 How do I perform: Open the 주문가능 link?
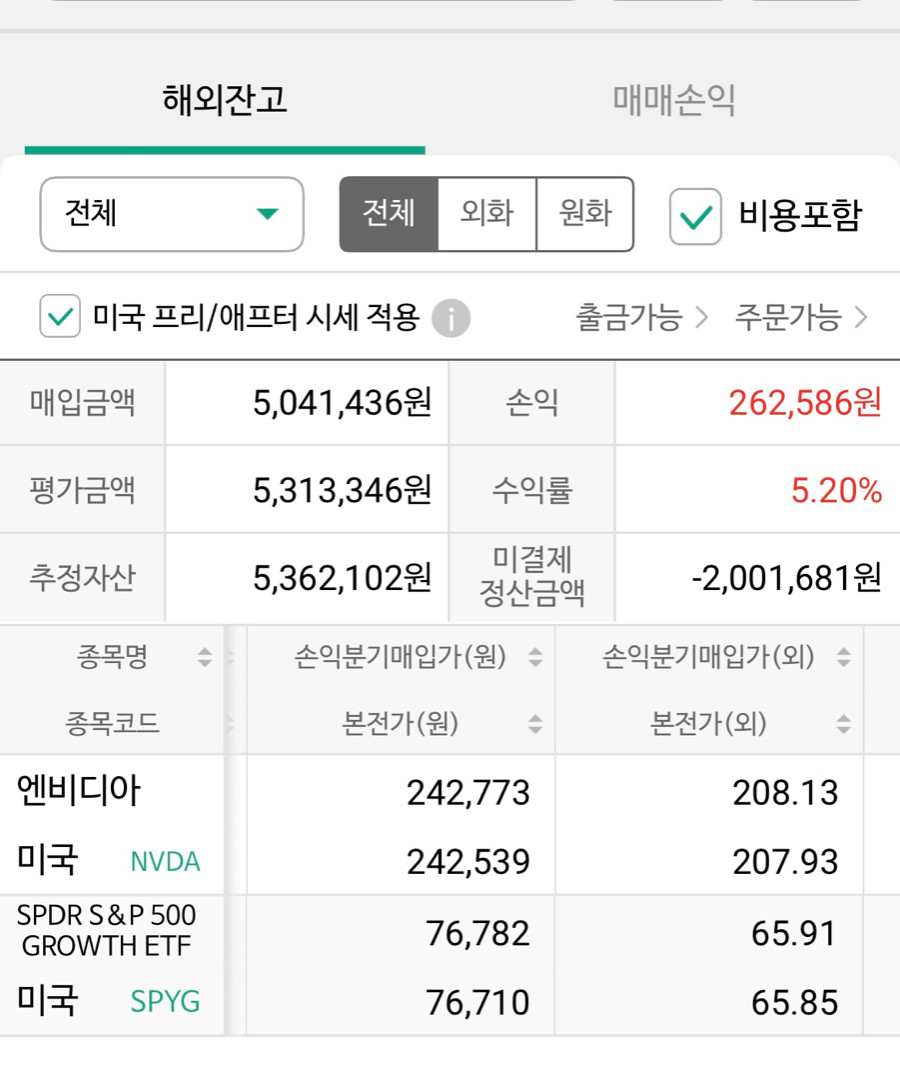[801, 318]
